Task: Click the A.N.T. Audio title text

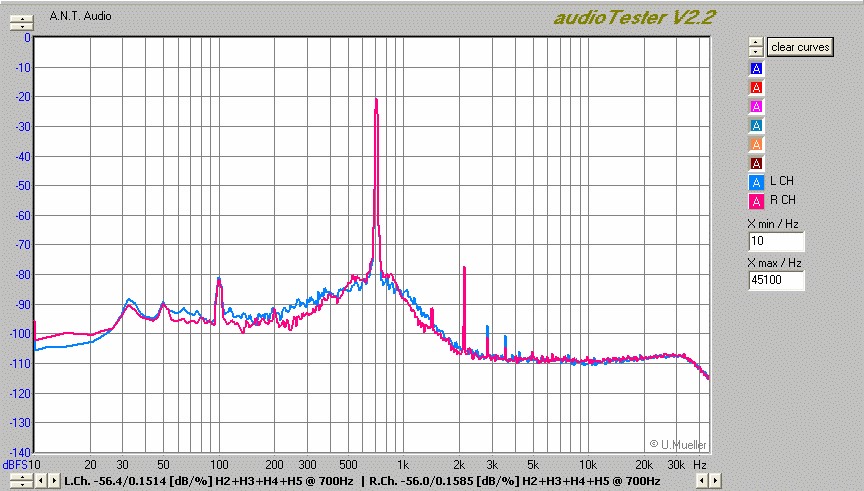Action: (80, 16)
